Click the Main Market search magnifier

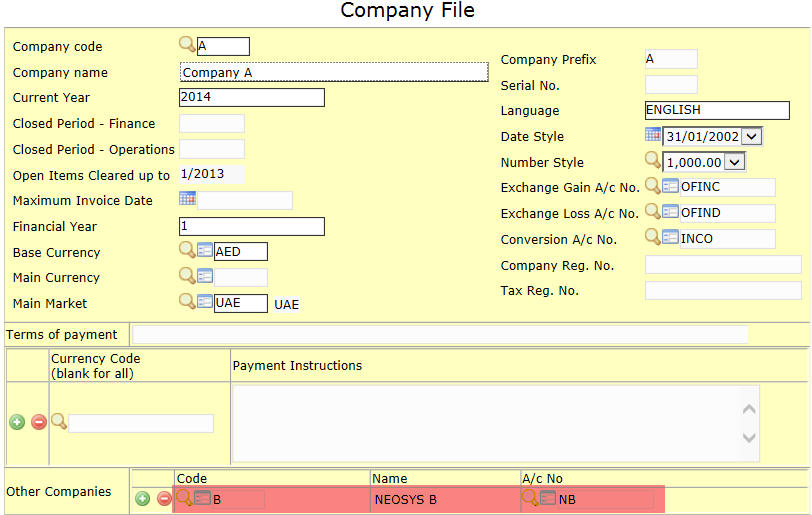[x=187, y=301]
